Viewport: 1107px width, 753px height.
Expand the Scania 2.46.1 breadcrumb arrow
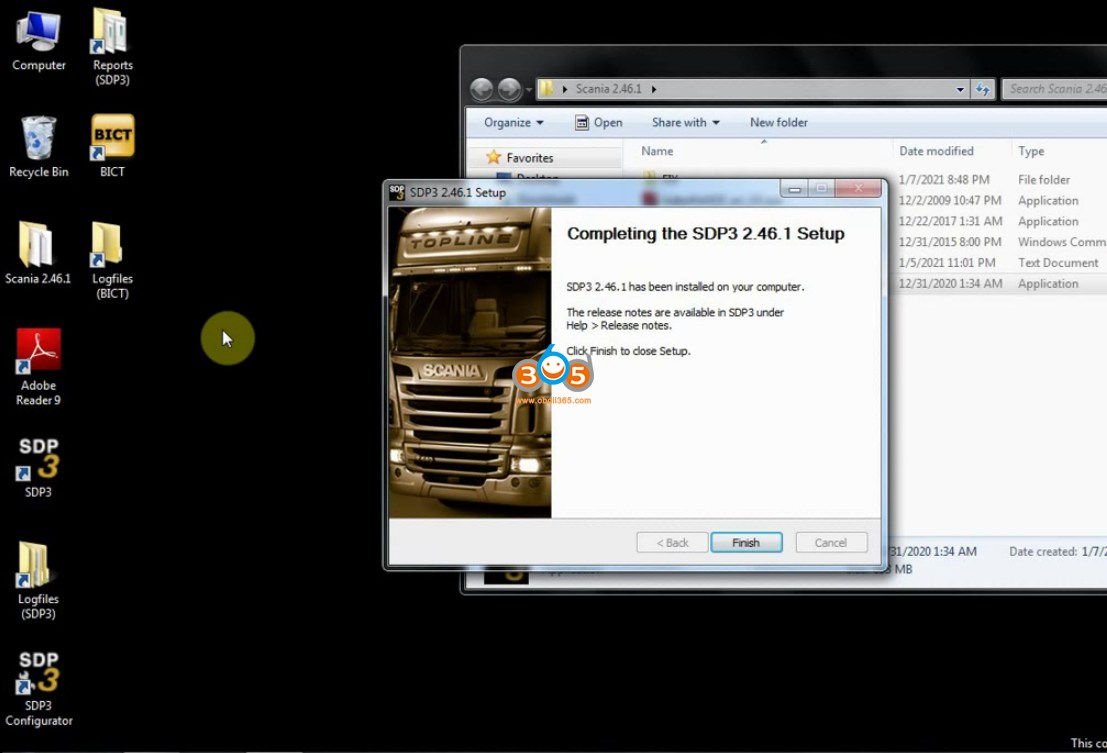[654, 89]
